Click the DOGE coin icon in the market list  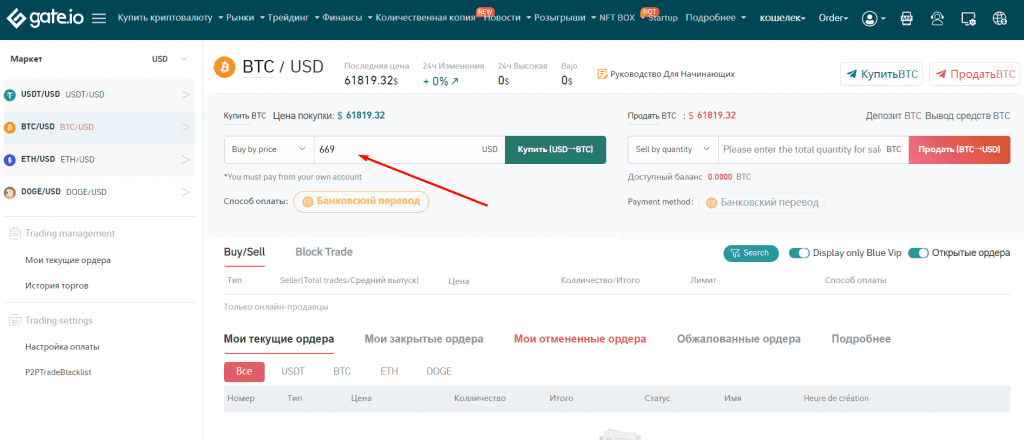[10, 192]
